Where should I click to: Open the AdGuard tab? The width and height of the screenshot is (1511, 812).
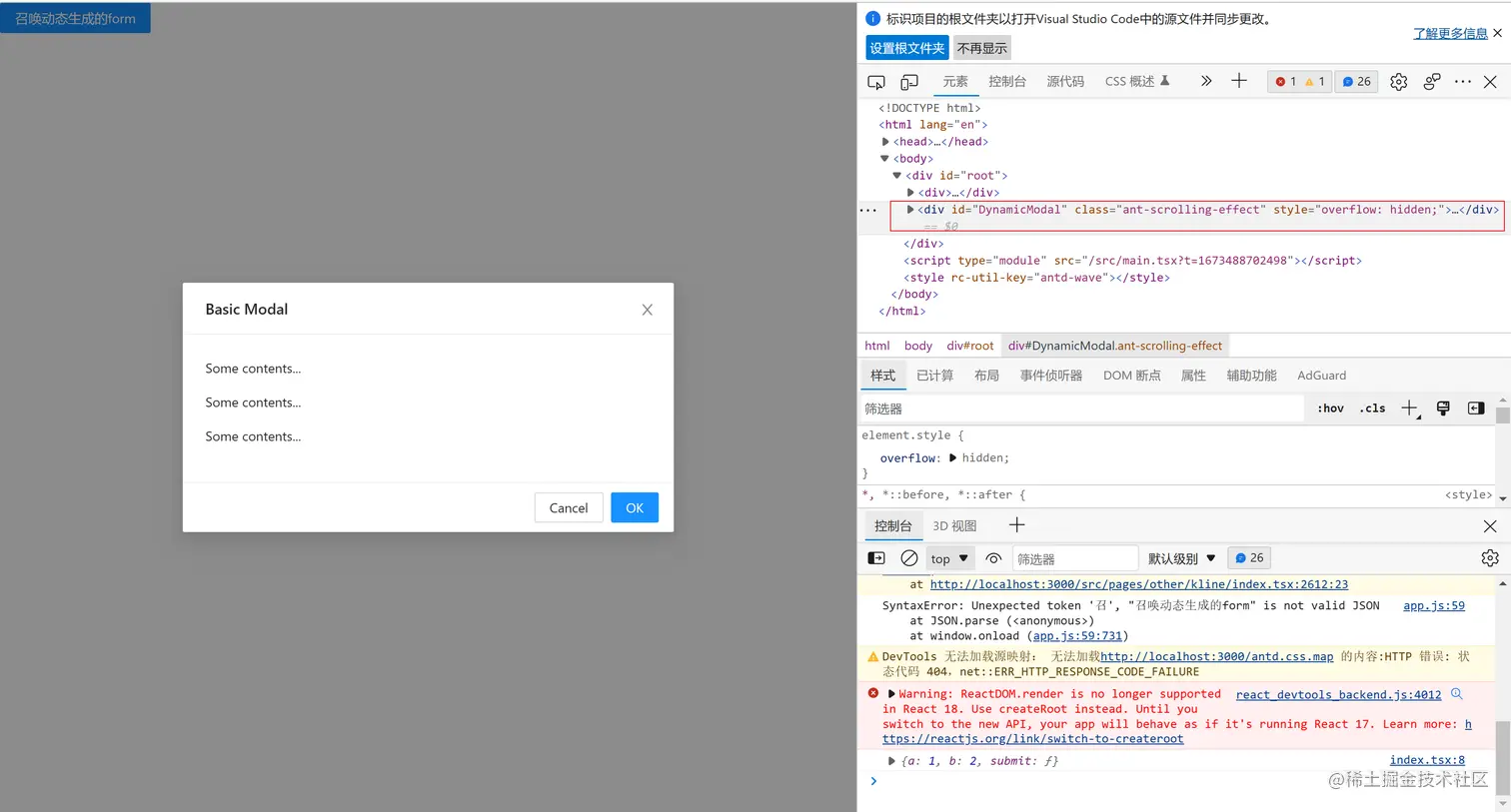(1321, 376)
